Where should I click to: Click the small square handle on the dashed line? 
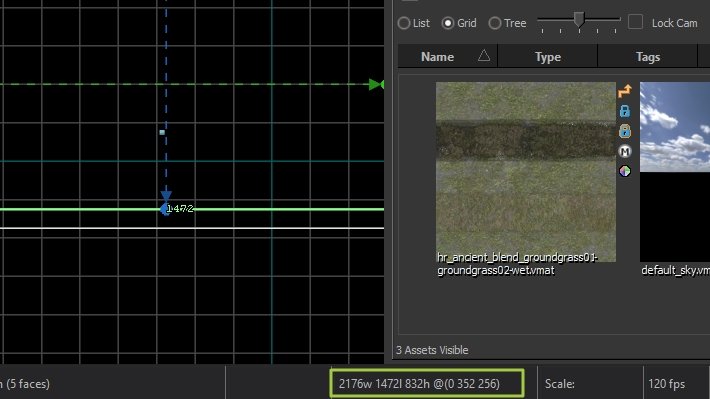162,132
